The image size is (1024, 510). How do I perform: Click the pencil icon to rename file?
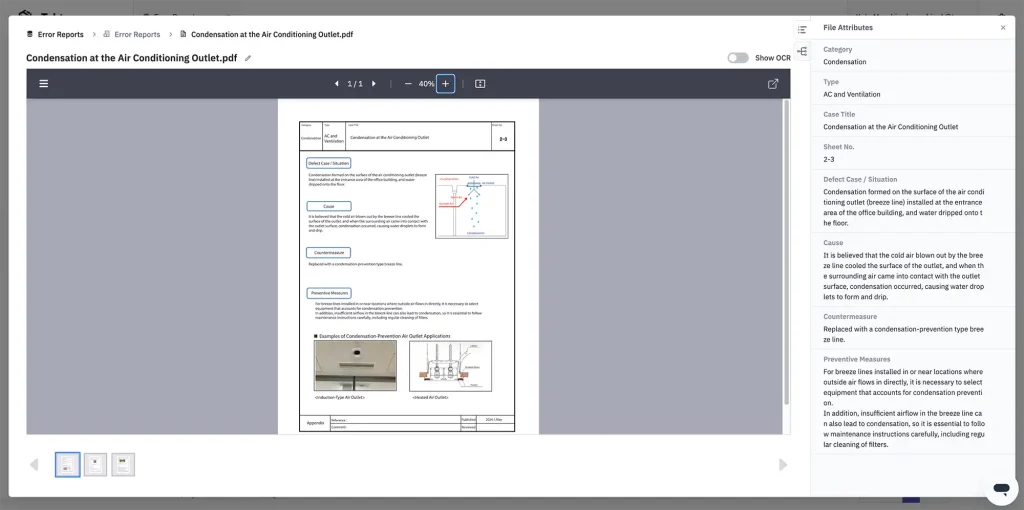coord(248,58)
